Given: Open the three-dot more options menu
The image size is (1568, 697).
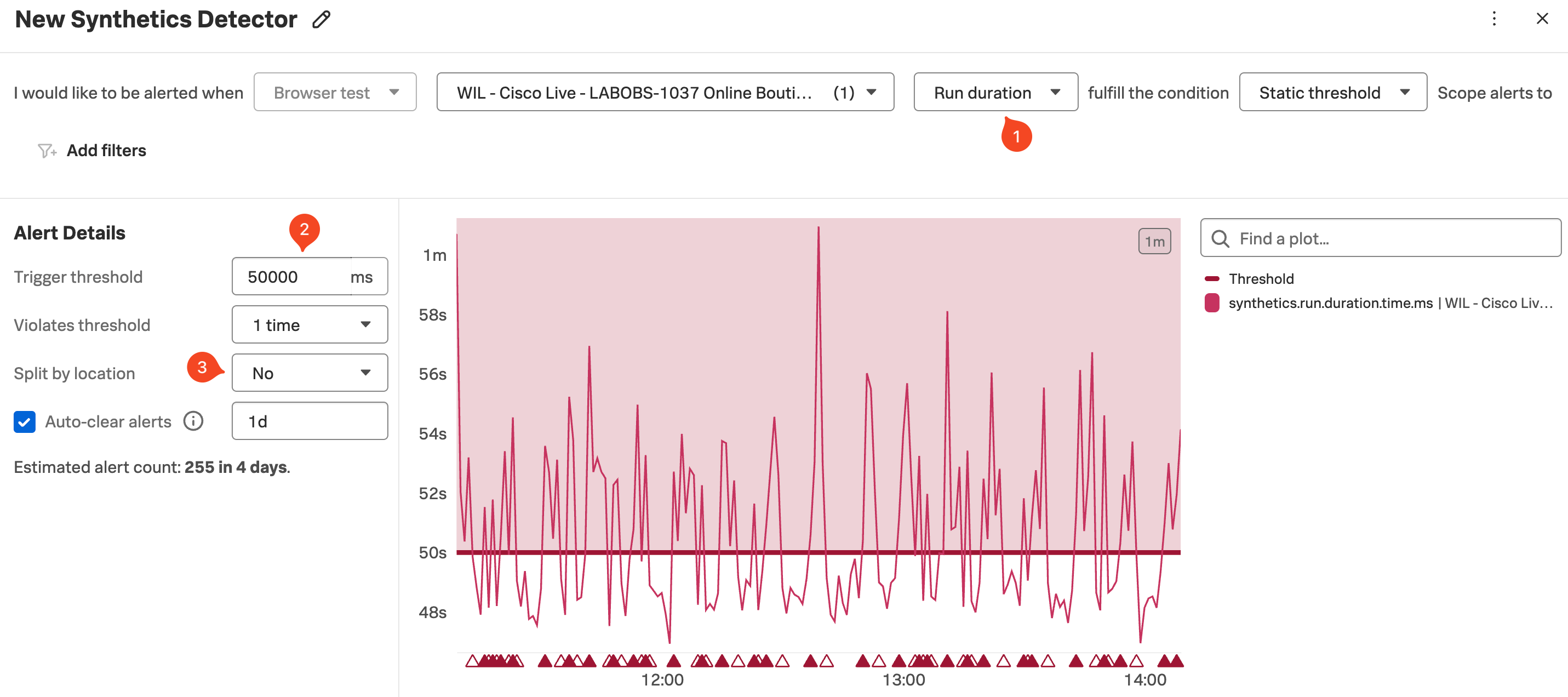Looking at the screenshot, I should (1493, 19).
